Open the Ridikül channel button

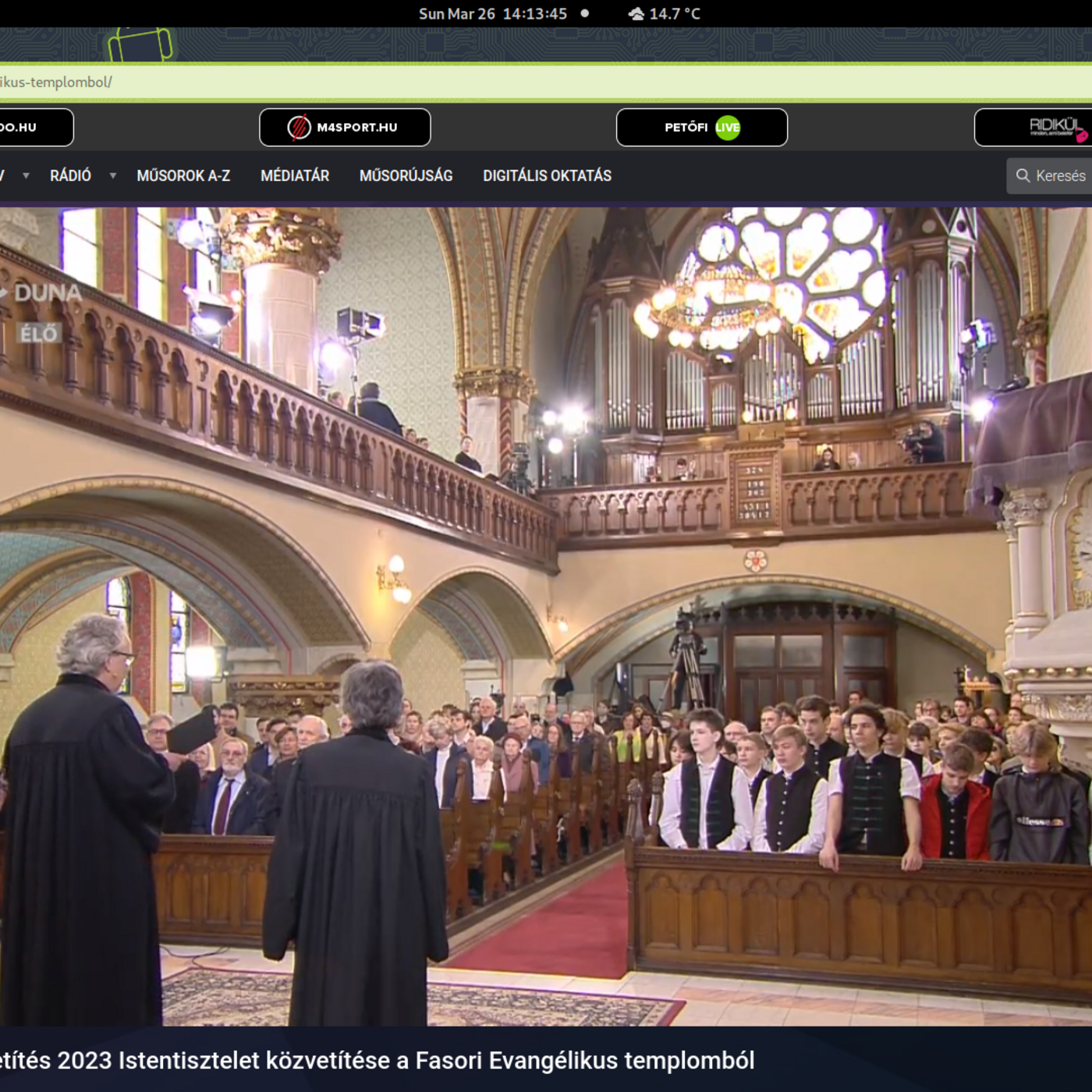[x=1033, y=127]
